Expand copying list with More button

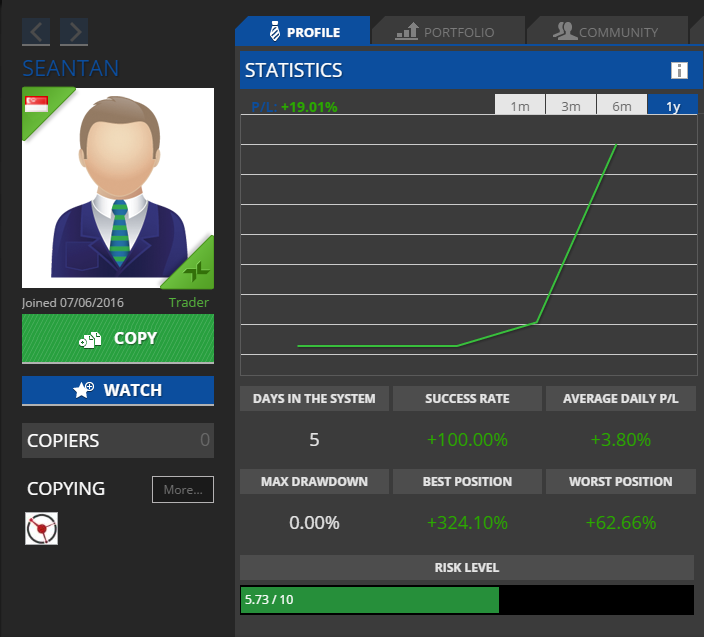183,490
